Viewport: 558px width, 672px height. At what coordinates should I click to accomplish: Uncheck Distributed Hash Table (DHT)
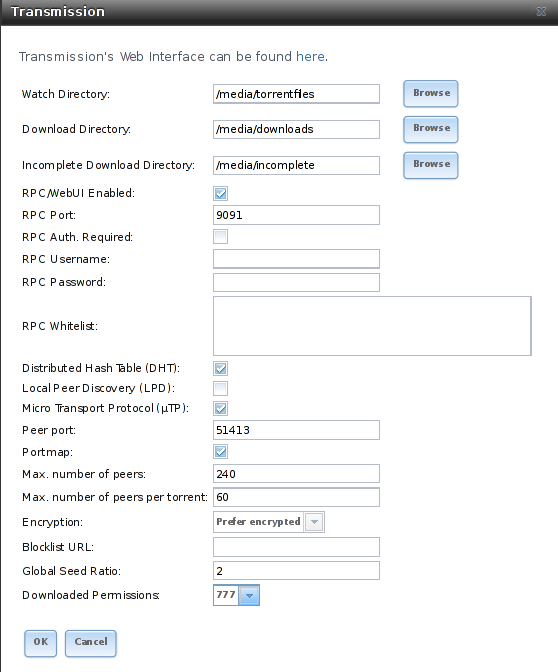(221, 368)
